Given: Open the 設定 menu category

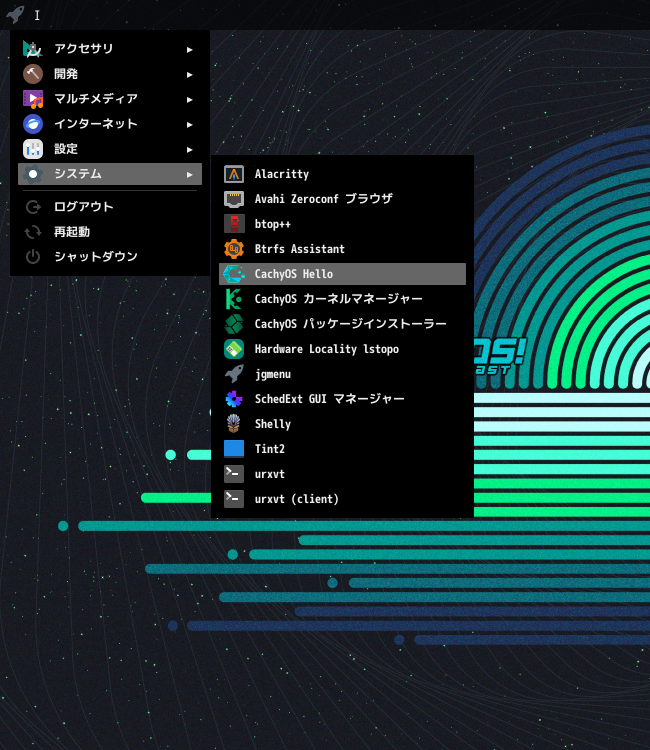Looking at the screenshot, I should 110,149.
